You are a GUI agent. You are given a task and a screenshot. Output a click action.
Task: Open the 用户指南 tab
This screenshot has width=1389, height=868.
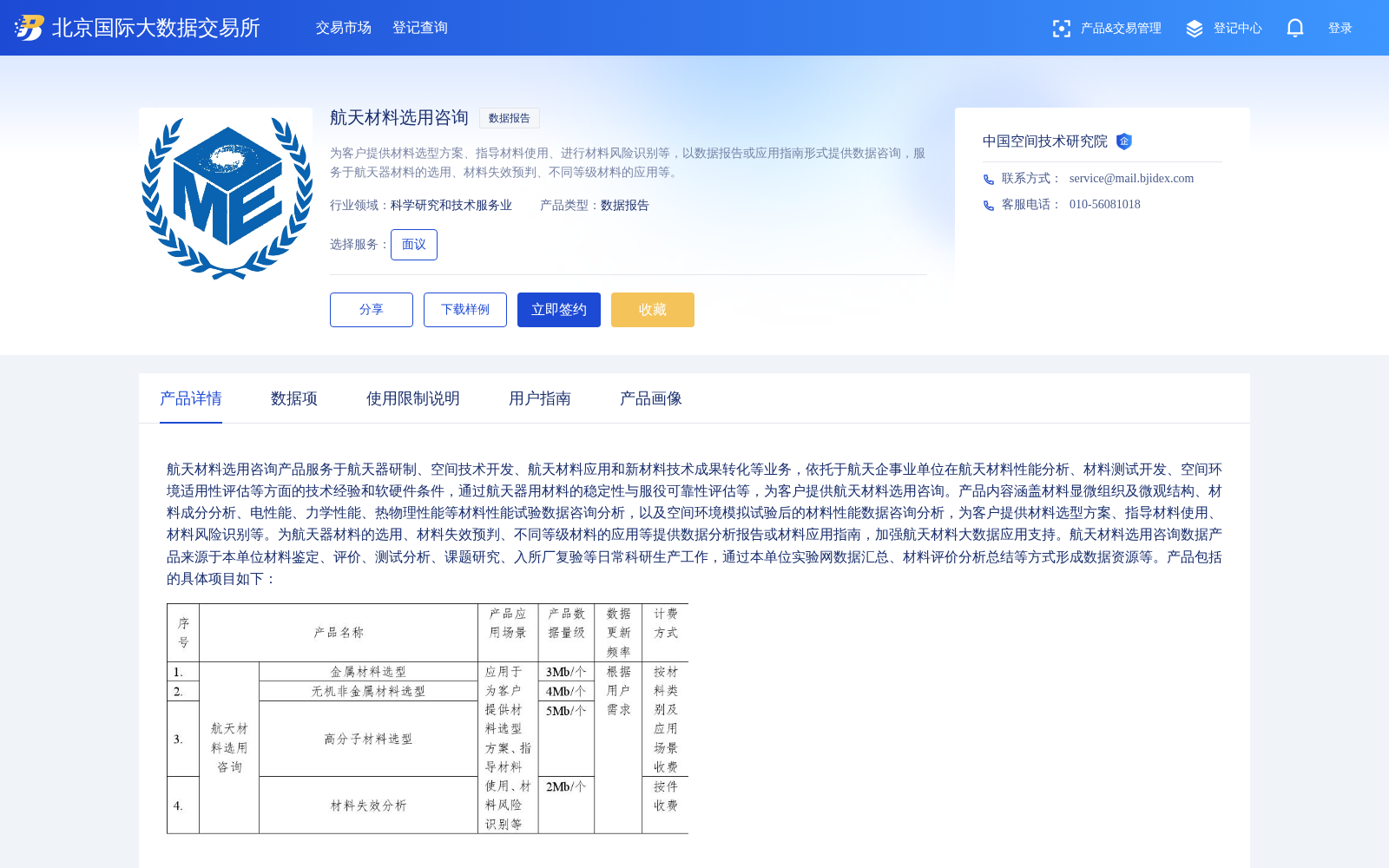tap(540, 398)
